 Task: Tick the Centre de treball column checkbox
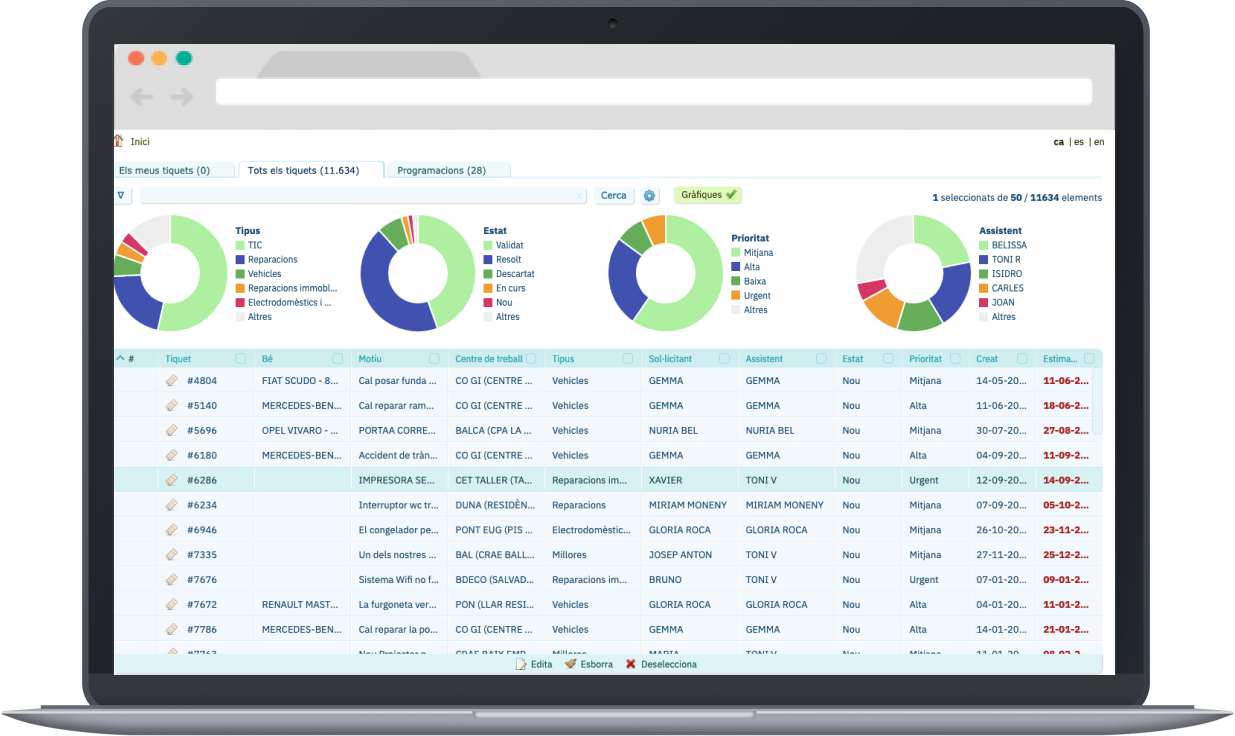(x=531, y=358)
